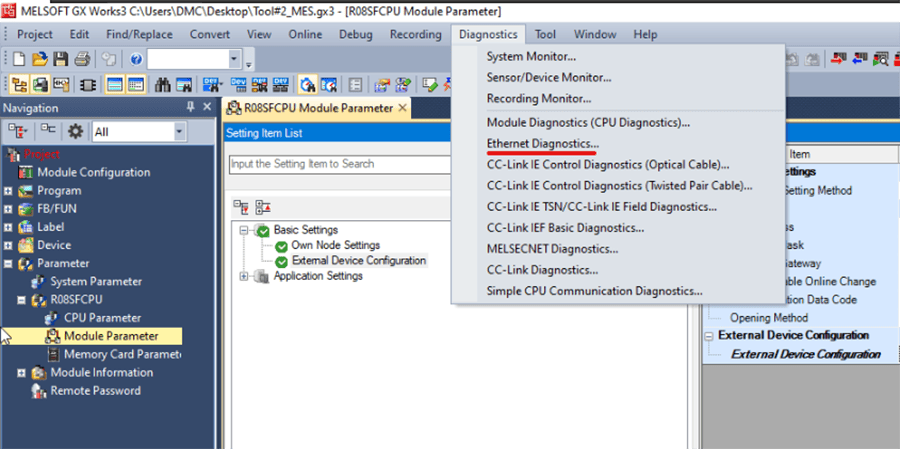
Task: Collapse the Parameter node in Navigation tree
Action: coord(8,264)
